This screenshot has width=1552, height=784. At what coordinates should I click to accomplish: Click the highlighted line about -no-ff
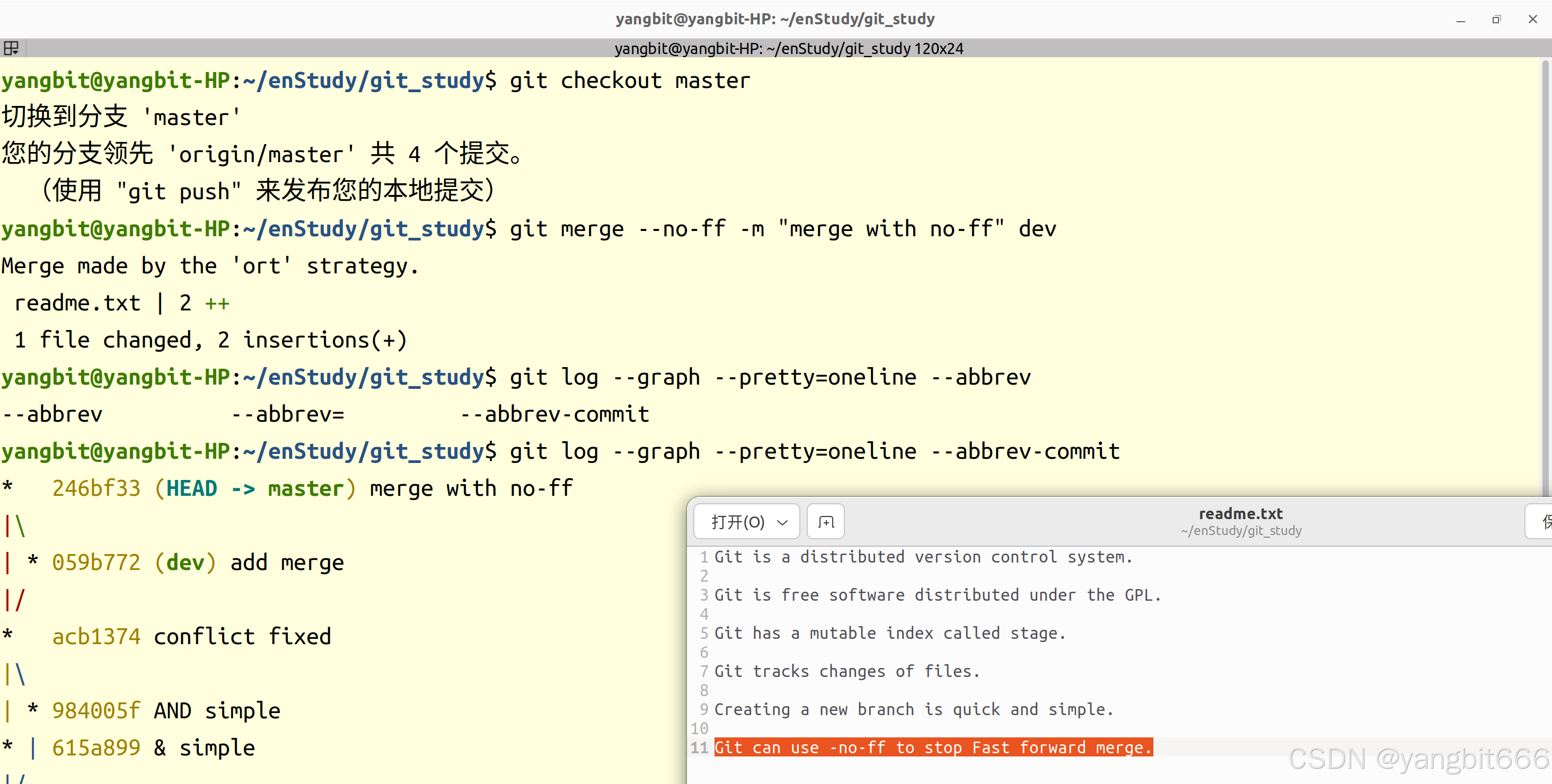click(x=933, y=747)
